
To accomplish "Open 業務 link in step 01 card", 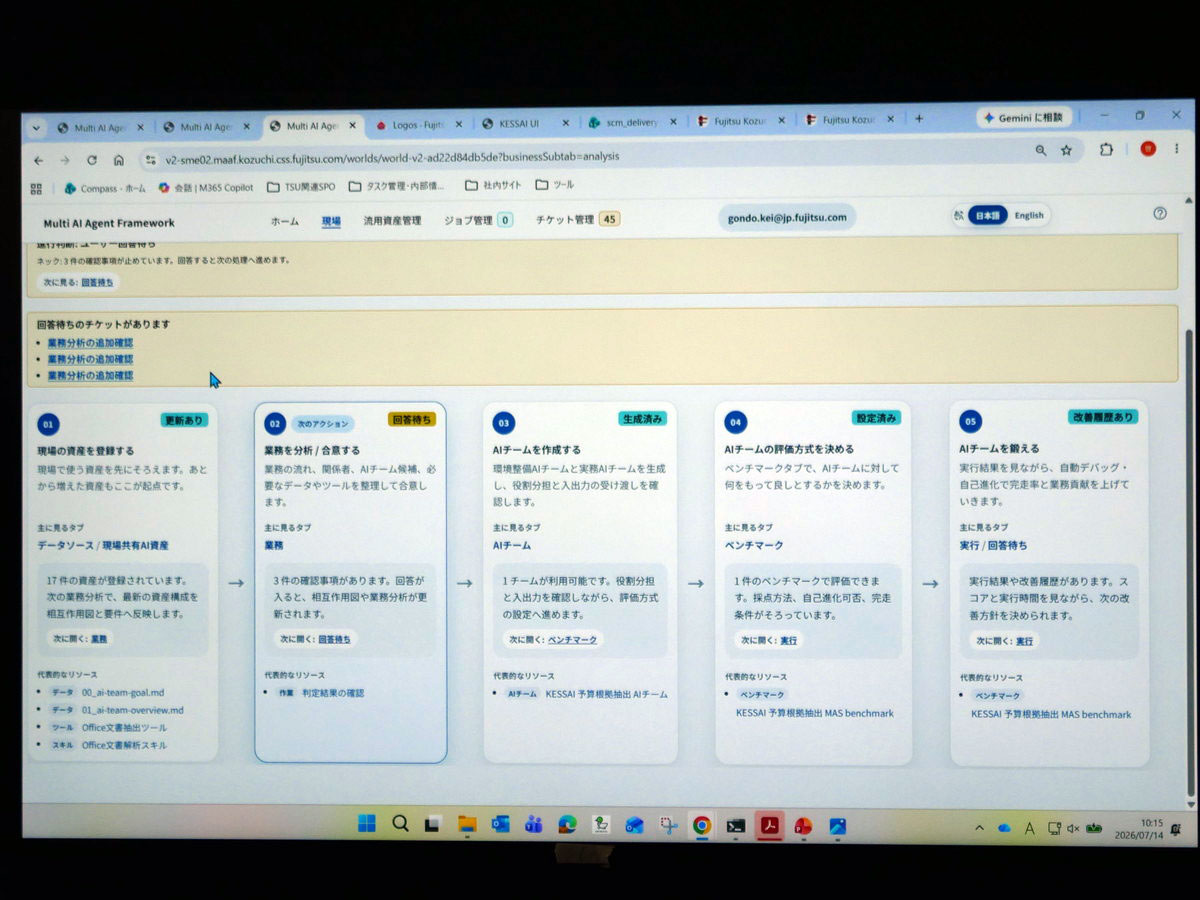I will click(x=99, y=638).
